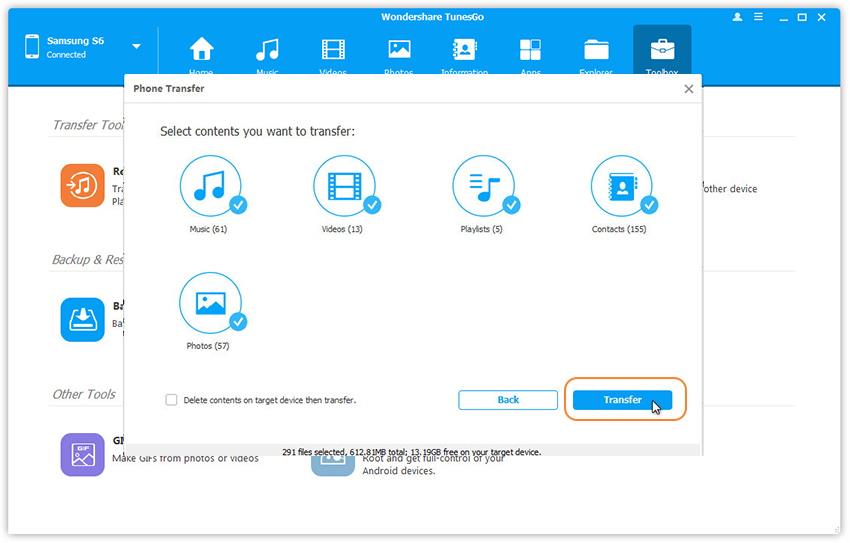Select the Music content icon
The width and height of the screenshot is (850, 543).
pyautogui.click(x=210, y=187)
